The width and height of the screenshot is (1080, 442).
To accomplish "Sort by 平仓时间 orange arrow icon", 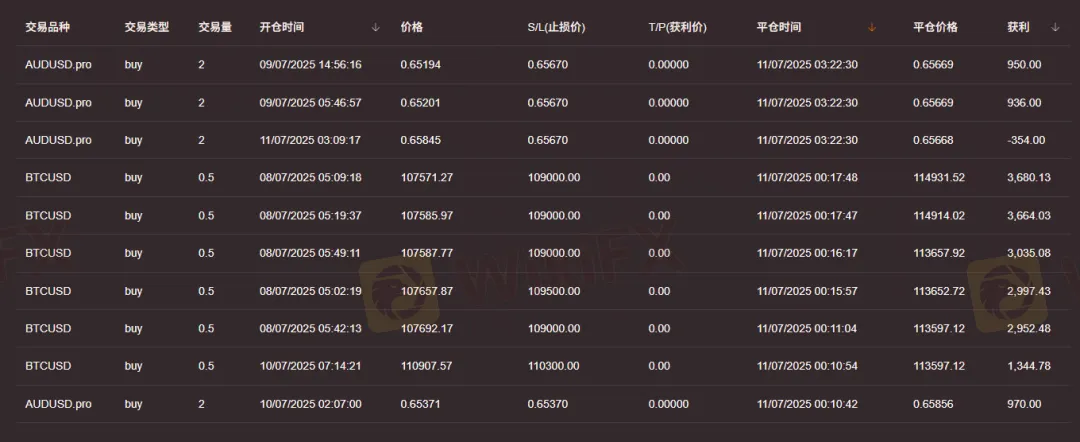I will 872,28.
